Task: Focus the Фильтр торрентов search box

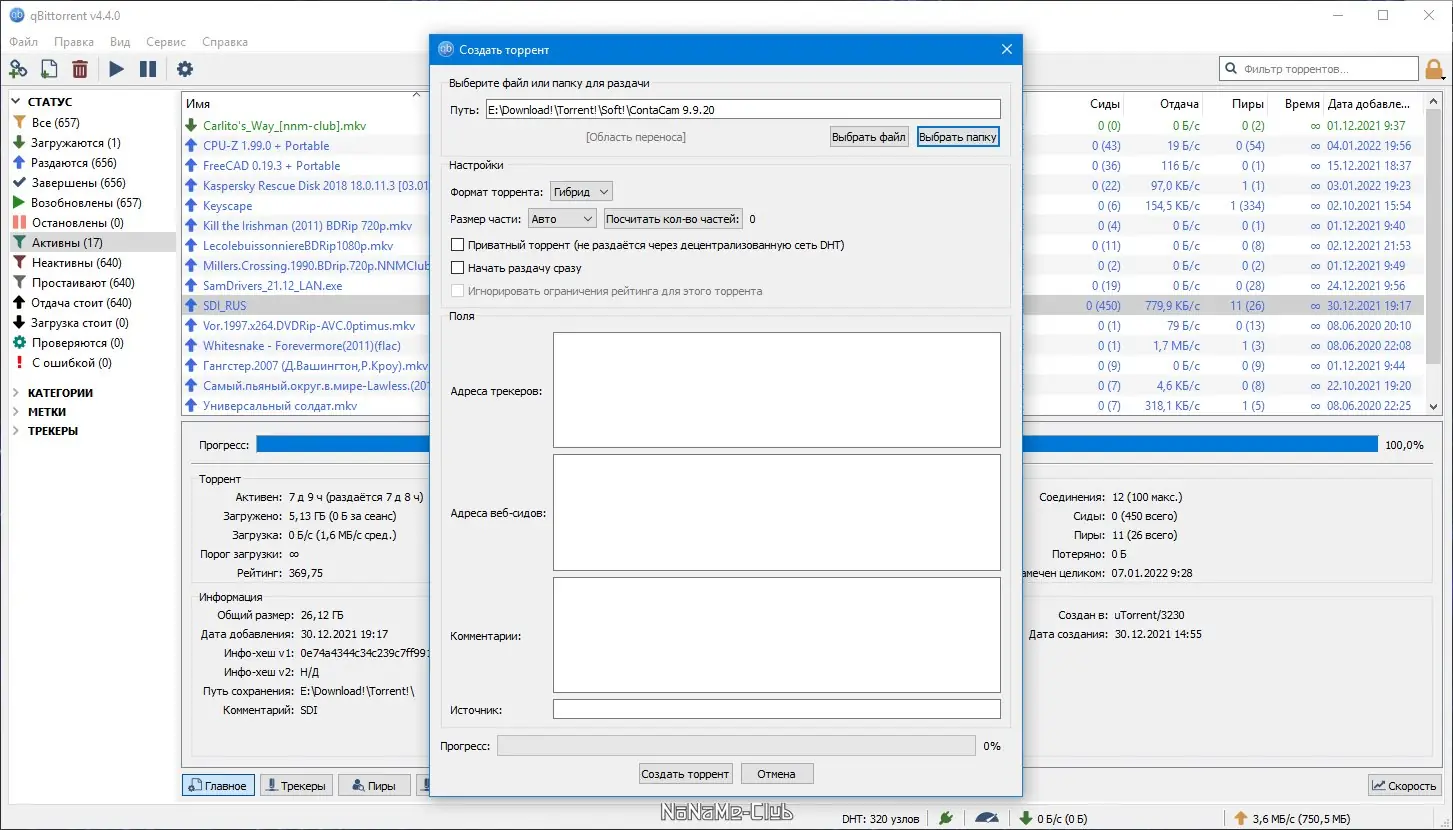Action: 1319,69
